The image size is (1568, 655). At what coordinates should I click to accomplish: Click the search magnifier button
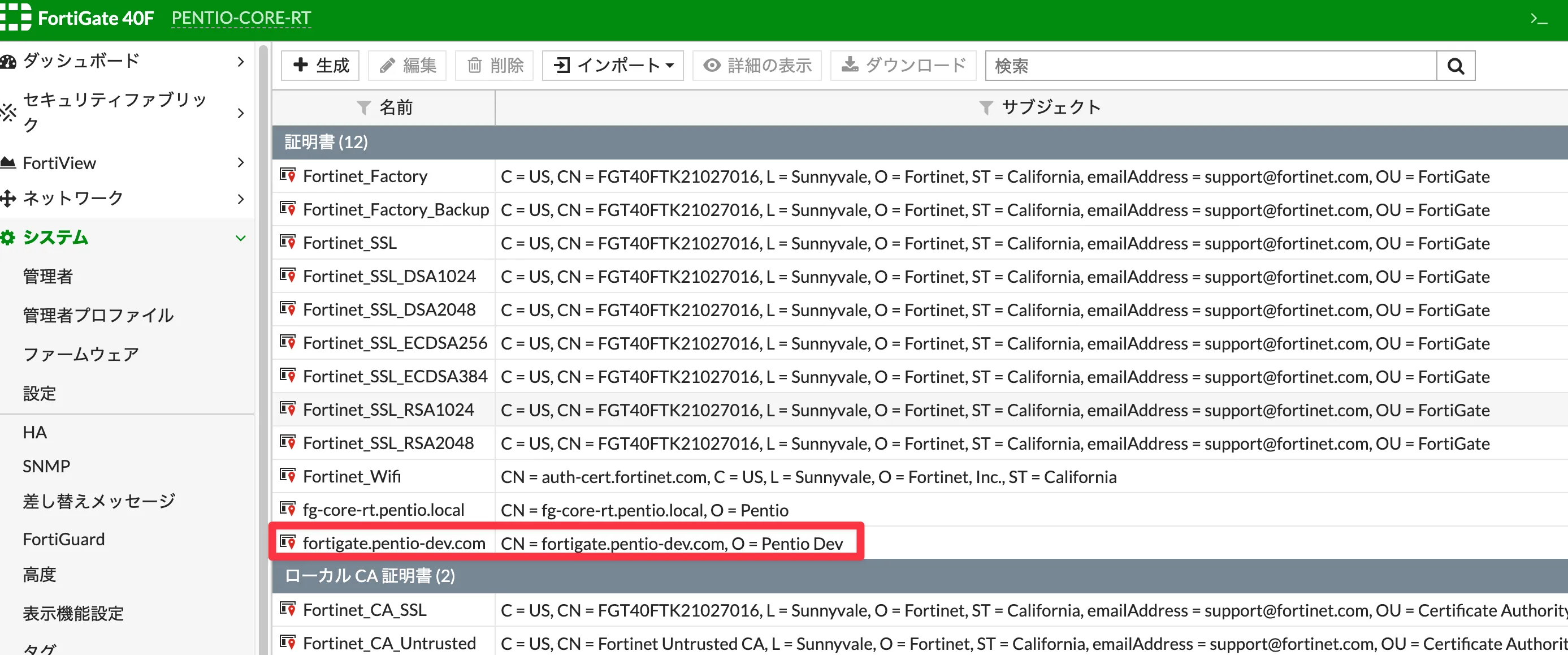1456,66
